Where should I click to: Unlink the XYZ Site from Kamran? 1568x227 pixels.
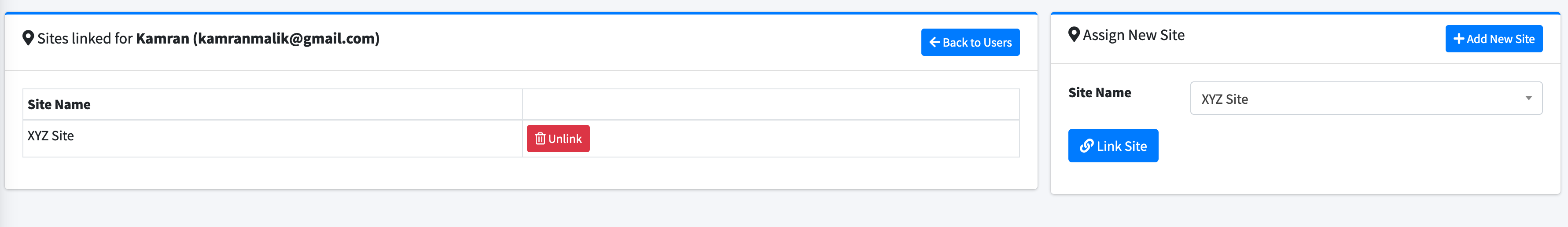coord(558,139)
